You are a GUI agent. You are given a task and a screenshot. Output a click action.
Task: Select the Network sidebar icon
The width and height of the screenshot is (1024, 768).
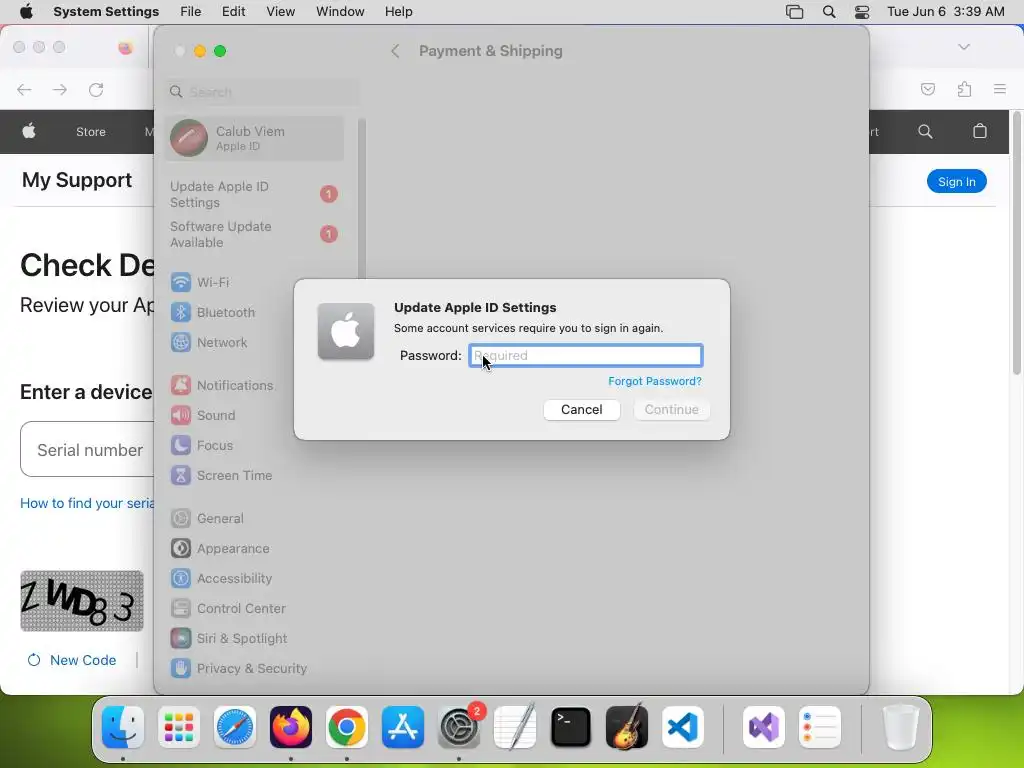(181, 342)
